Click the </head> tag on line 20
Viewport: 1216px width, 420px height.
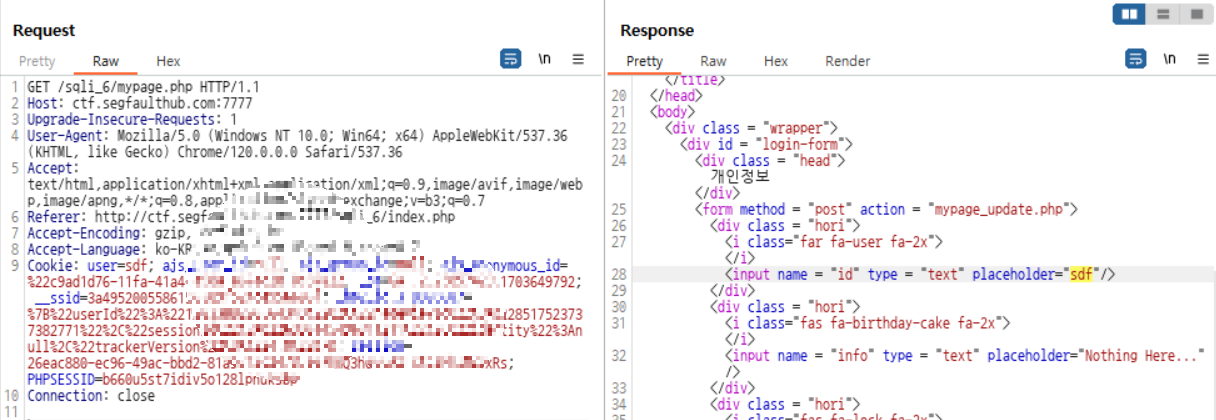tap(676, 95)
